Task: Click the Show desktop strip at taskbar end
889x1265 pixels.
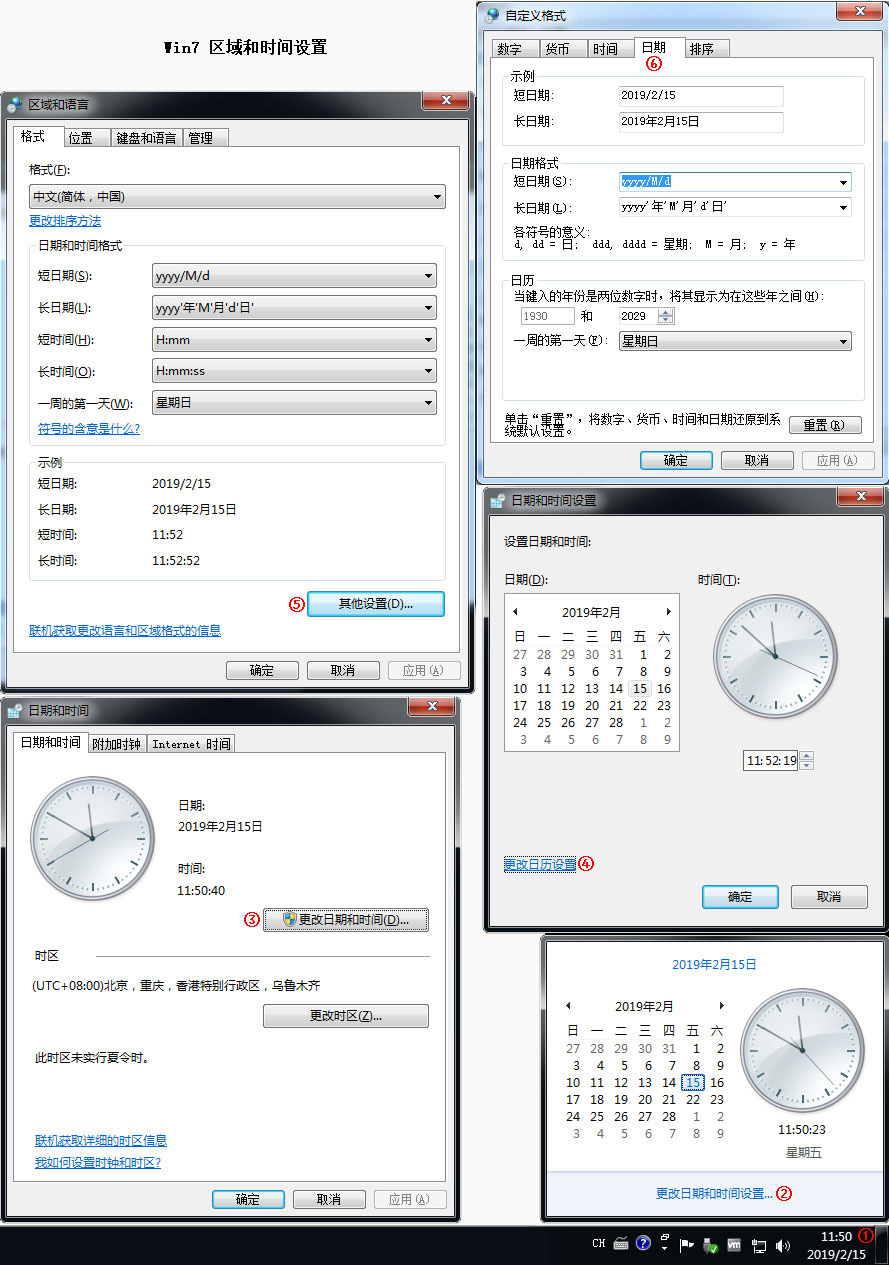Action: coord(881,1246)
